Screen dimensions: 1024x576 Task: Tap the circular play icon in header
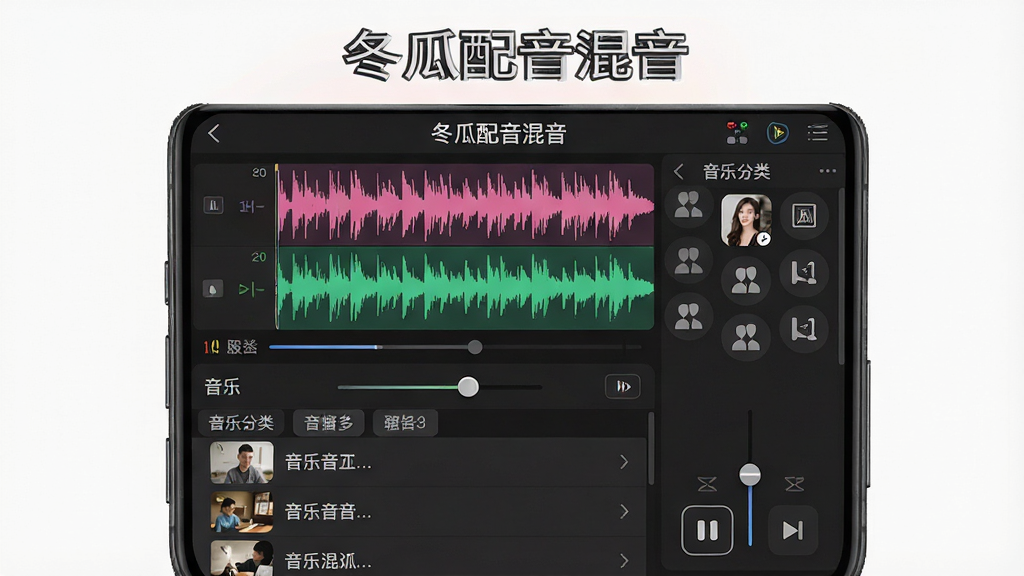[777, 133]
